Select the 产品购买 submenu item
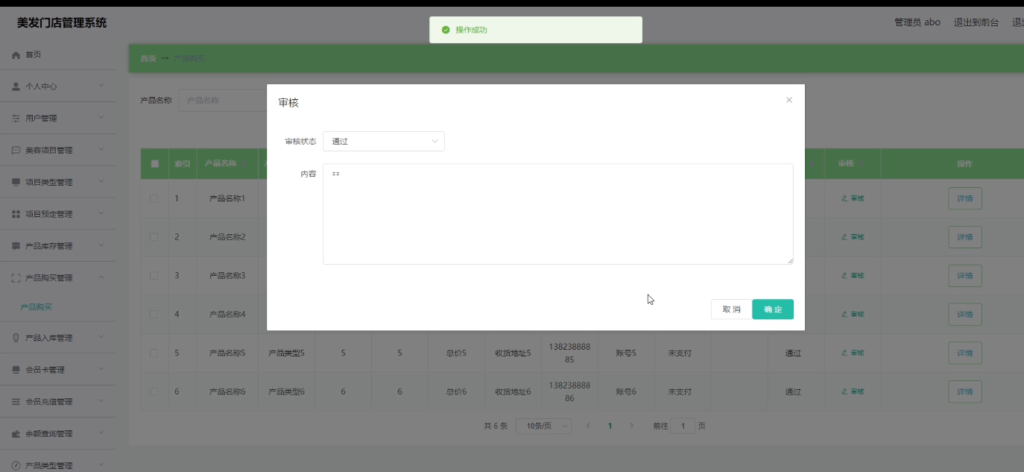The width and height of the screenshot is (1024, 472). coord(37,307)
